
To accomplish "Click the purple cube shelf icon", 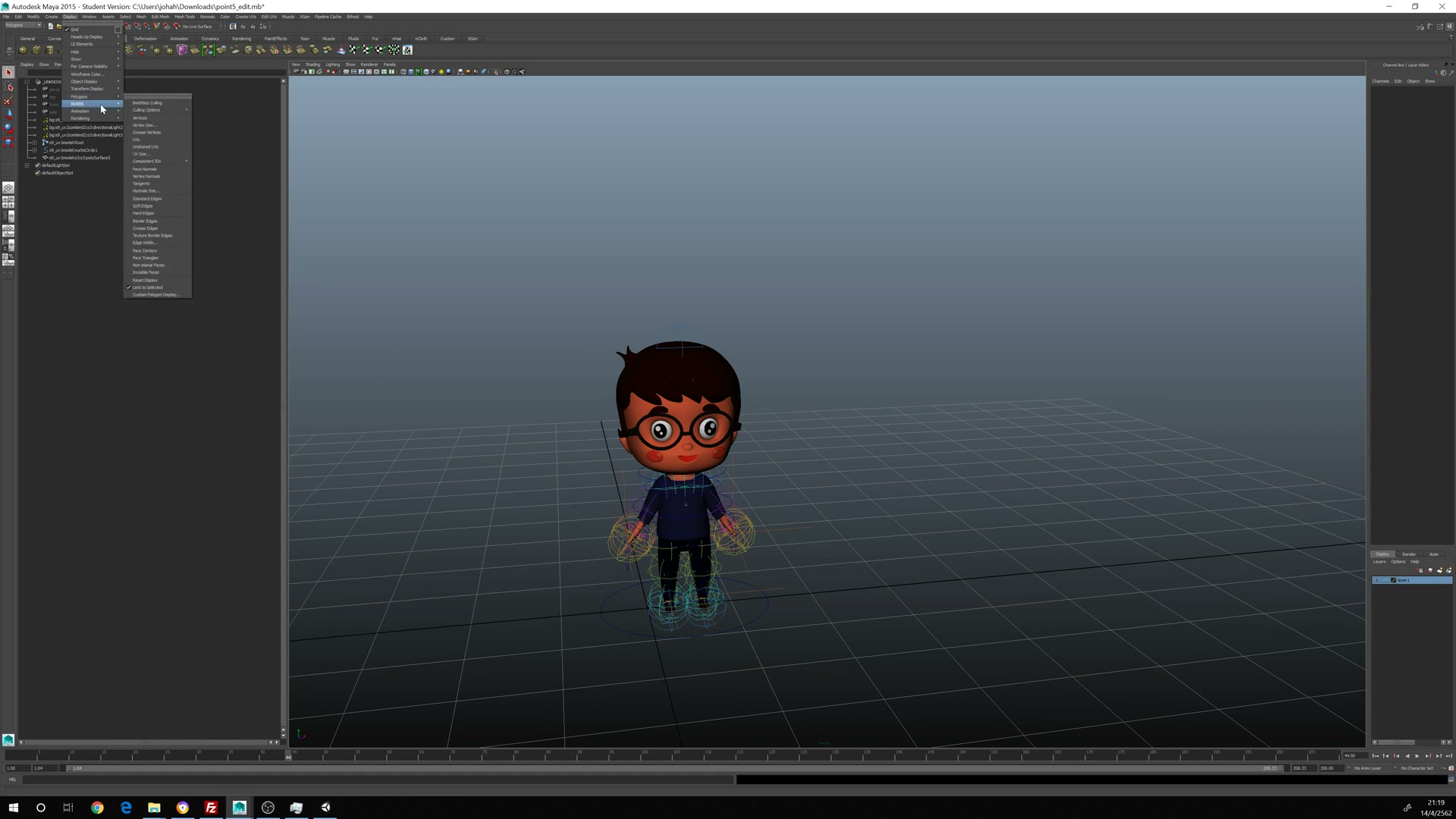I will 182,50.
